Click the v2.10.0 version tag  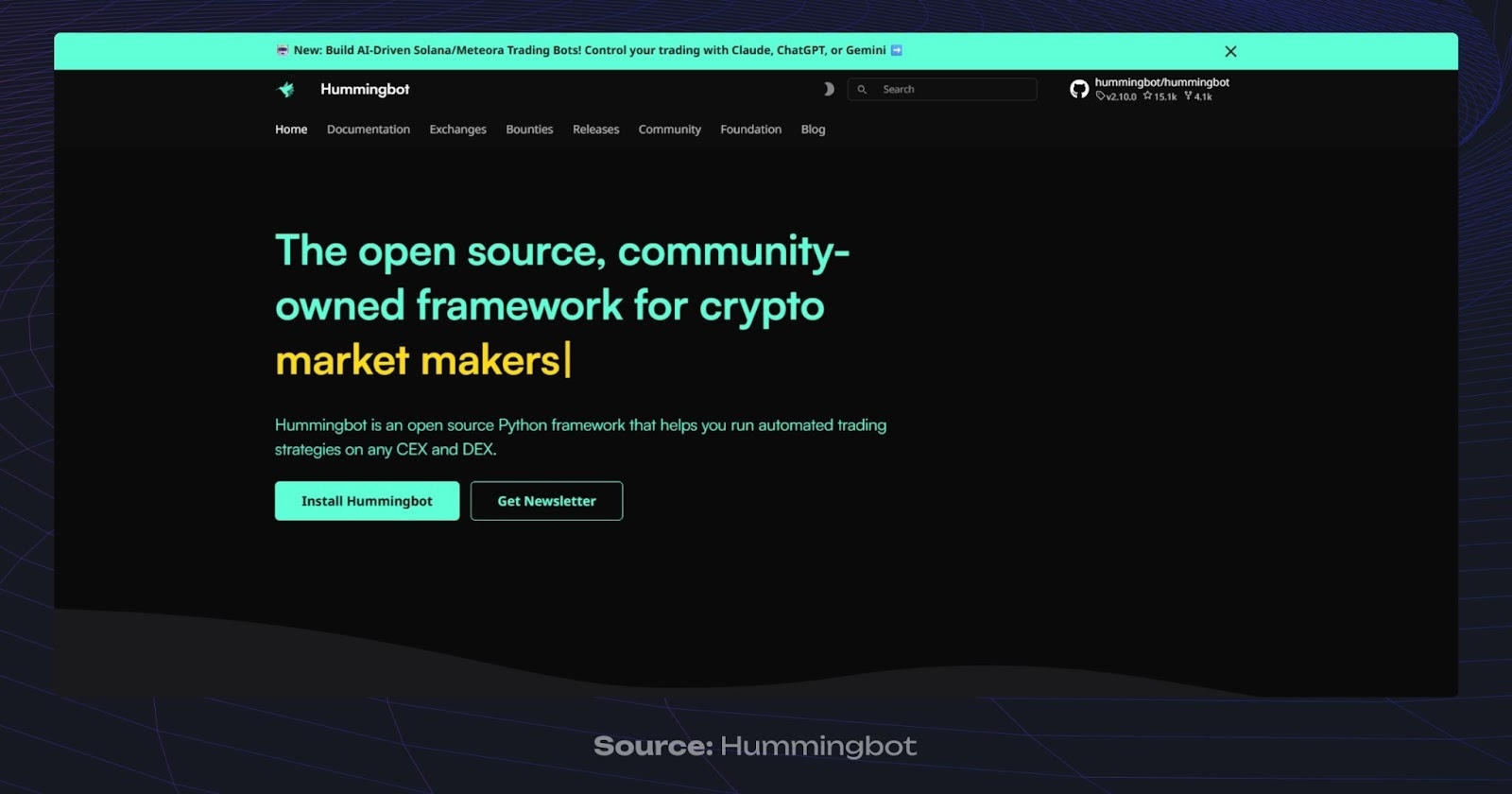(1117, 96)
